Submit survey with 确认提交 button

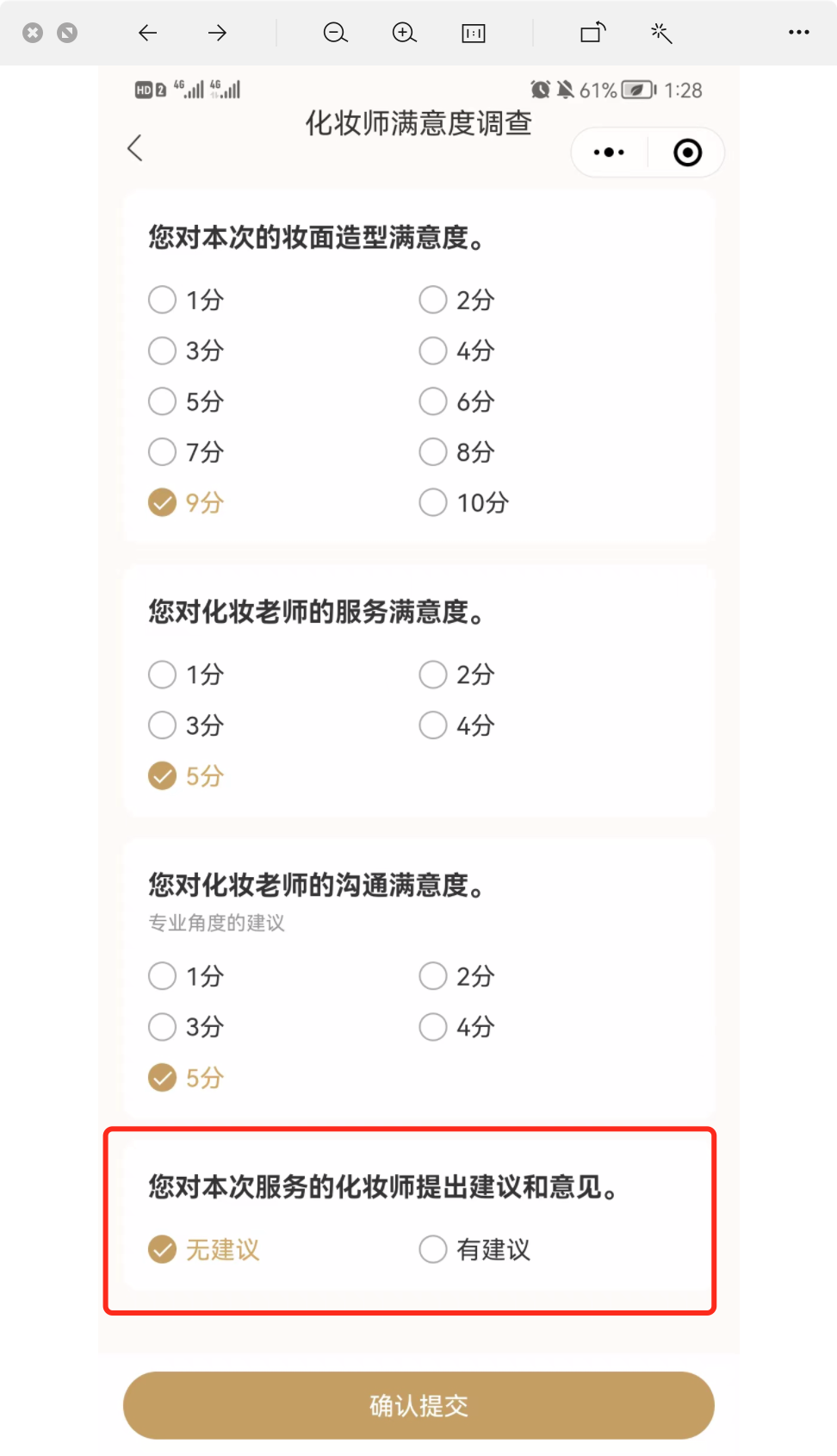pos(418,1405)
